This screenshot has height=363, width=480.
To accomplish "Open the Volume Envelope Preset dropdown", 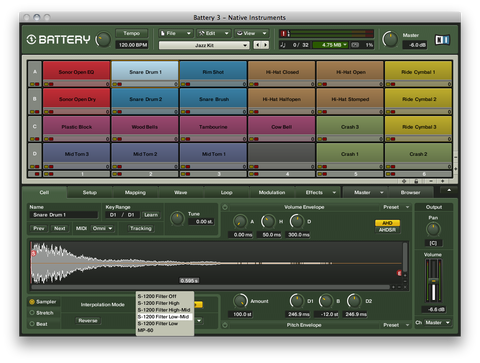I will (396, 207).
